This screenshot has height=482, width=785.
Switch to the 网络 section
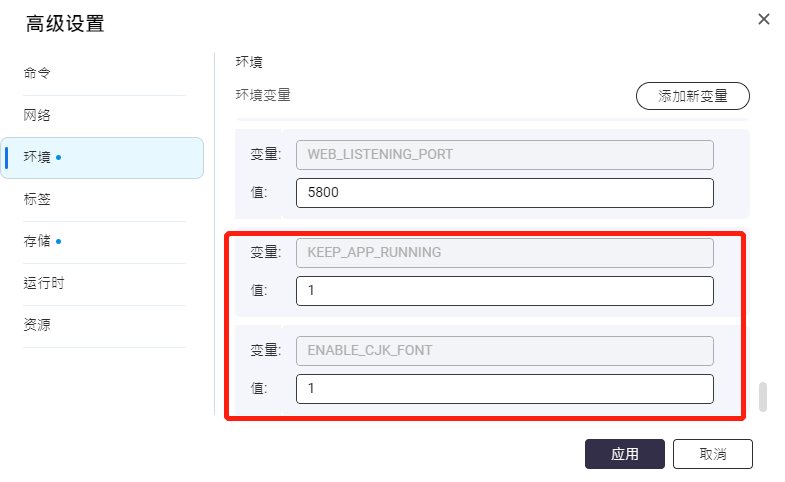tap(38, 116)
